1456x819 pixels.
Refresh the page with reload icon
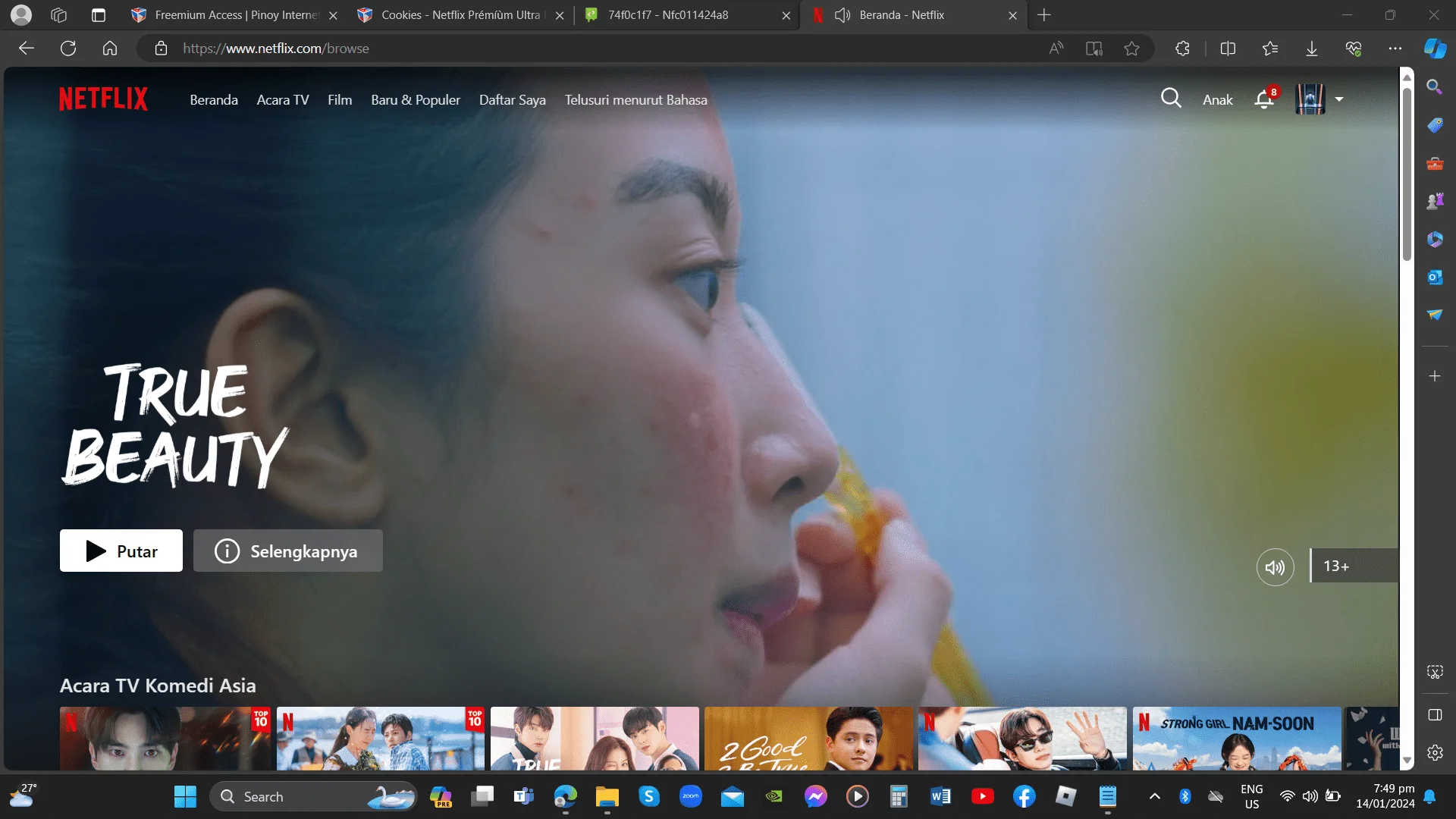click(68, 49)
